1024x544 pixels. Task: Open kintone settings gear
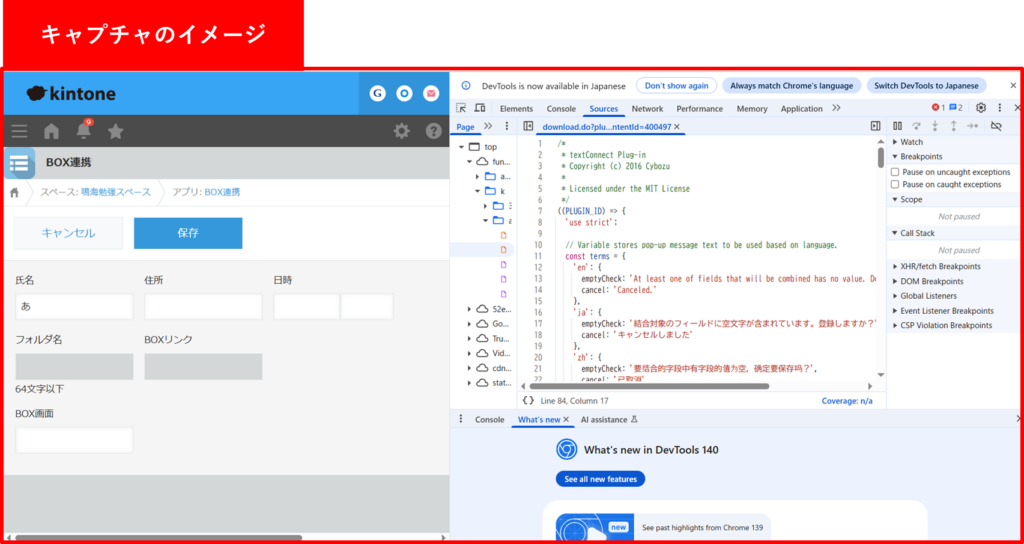coord(401,131)
